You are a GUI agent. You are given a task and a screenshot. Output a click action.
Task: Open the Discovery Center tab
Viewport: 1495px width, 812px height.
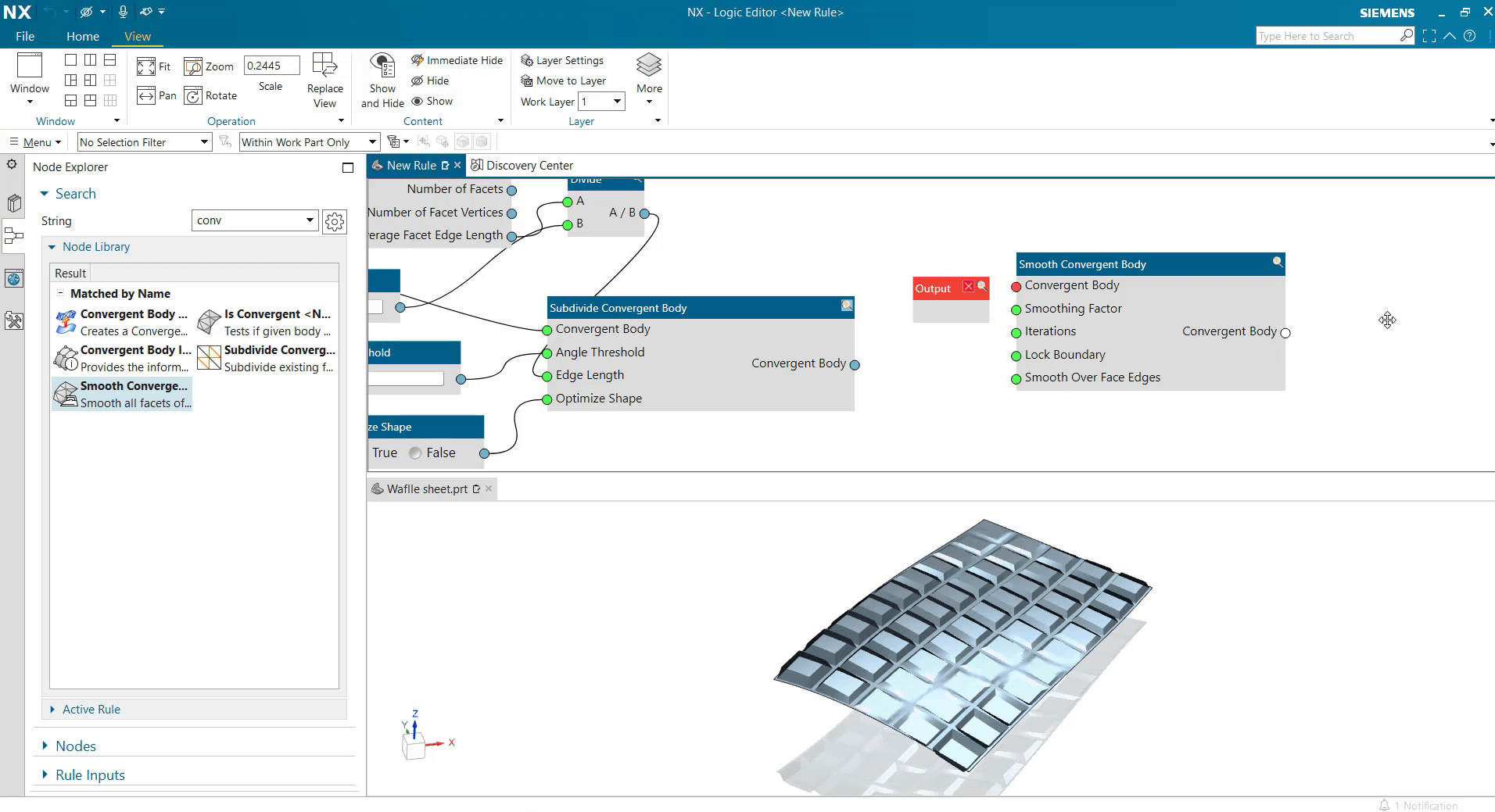522,165
